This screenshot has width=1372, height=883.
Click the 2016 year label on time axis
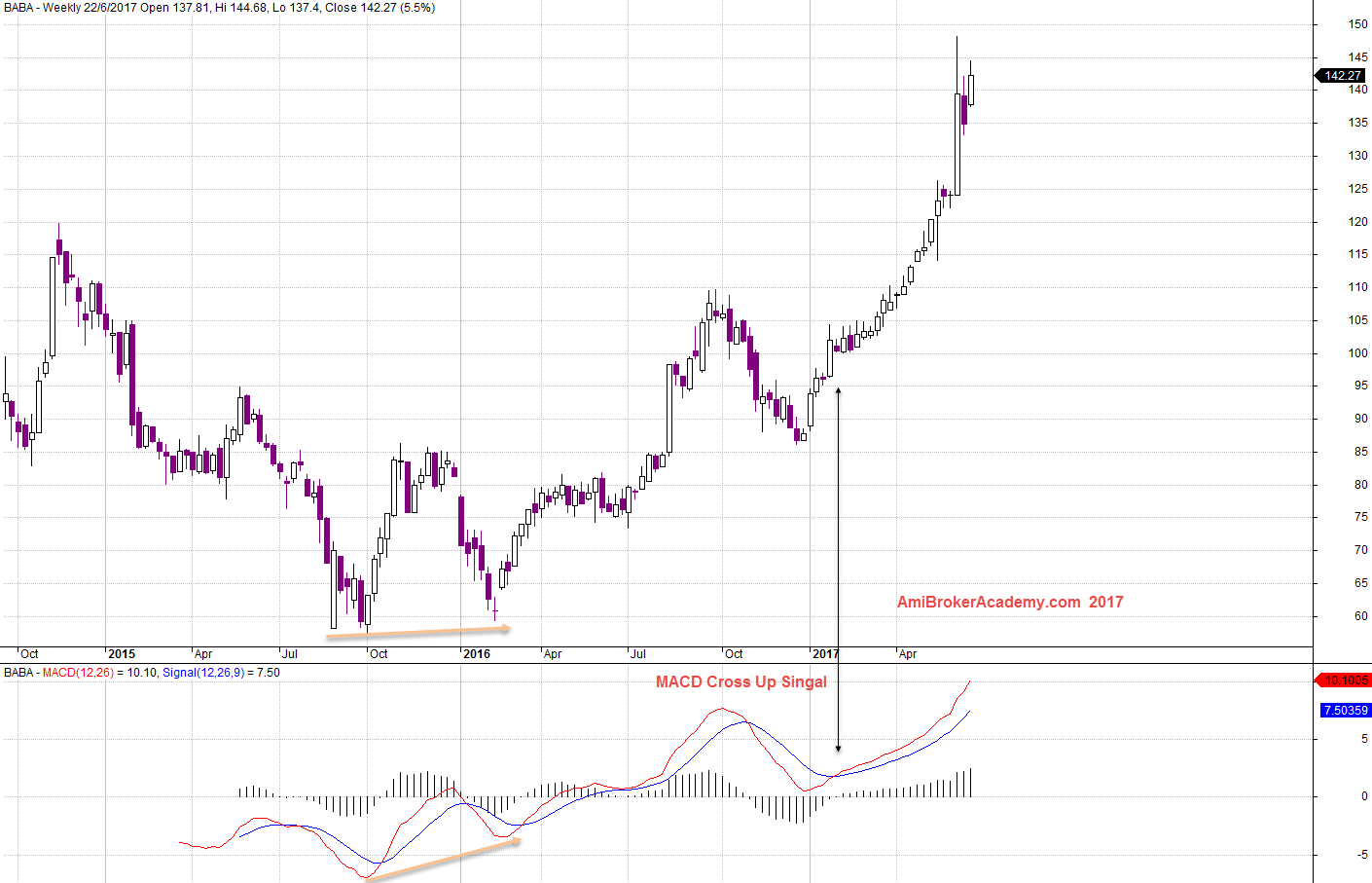click(x=477, y=654)
